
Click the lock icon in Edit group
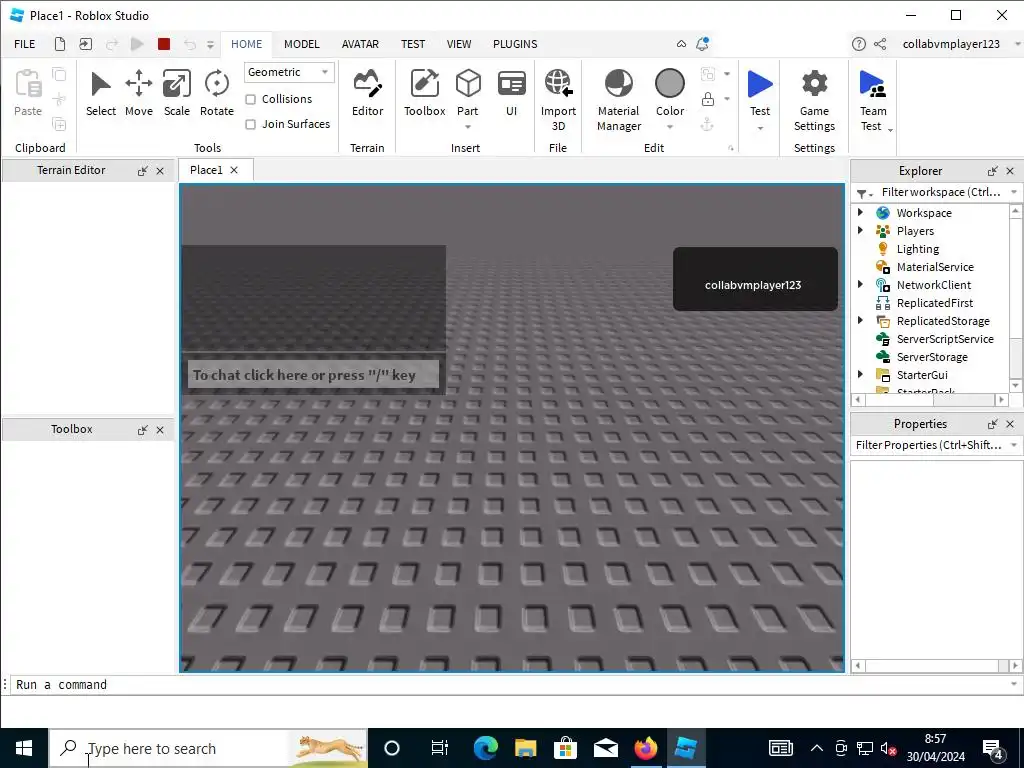pos(707,99)
